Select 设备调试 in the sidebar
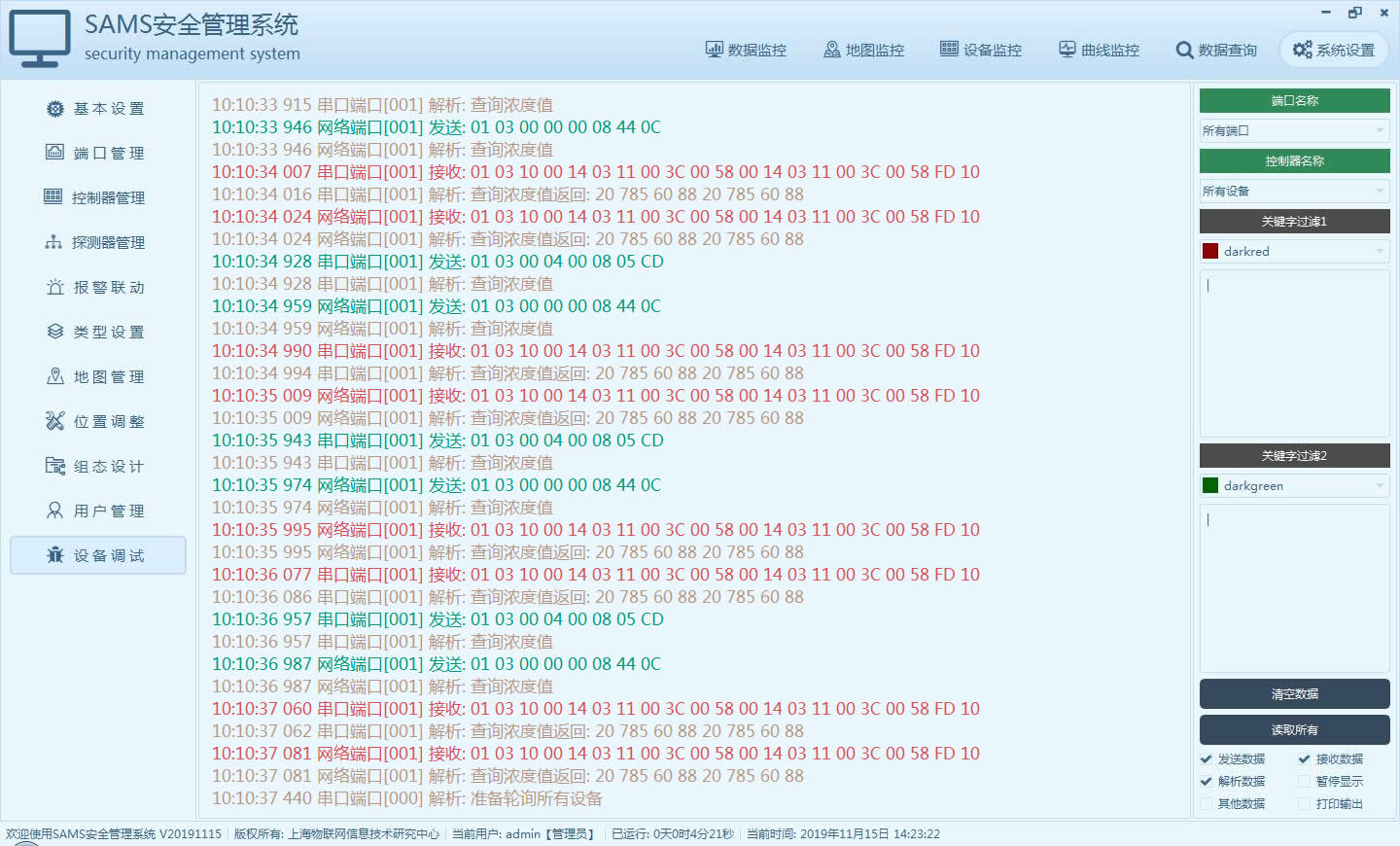 click(97, 555)
